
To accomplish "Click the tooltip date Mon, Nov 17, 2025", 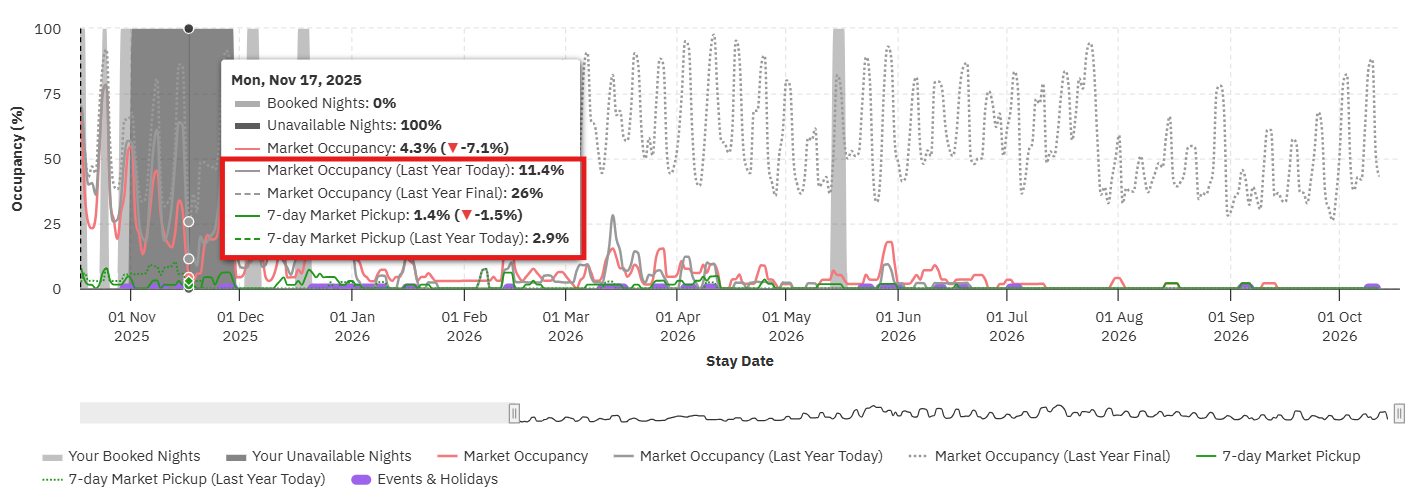I will 296,80.
